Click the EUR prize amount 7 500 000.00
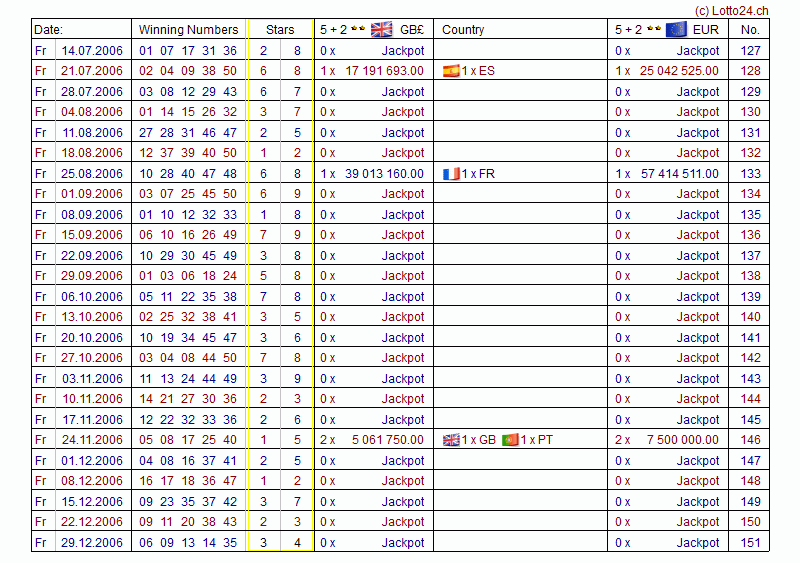 click(680, 440)
